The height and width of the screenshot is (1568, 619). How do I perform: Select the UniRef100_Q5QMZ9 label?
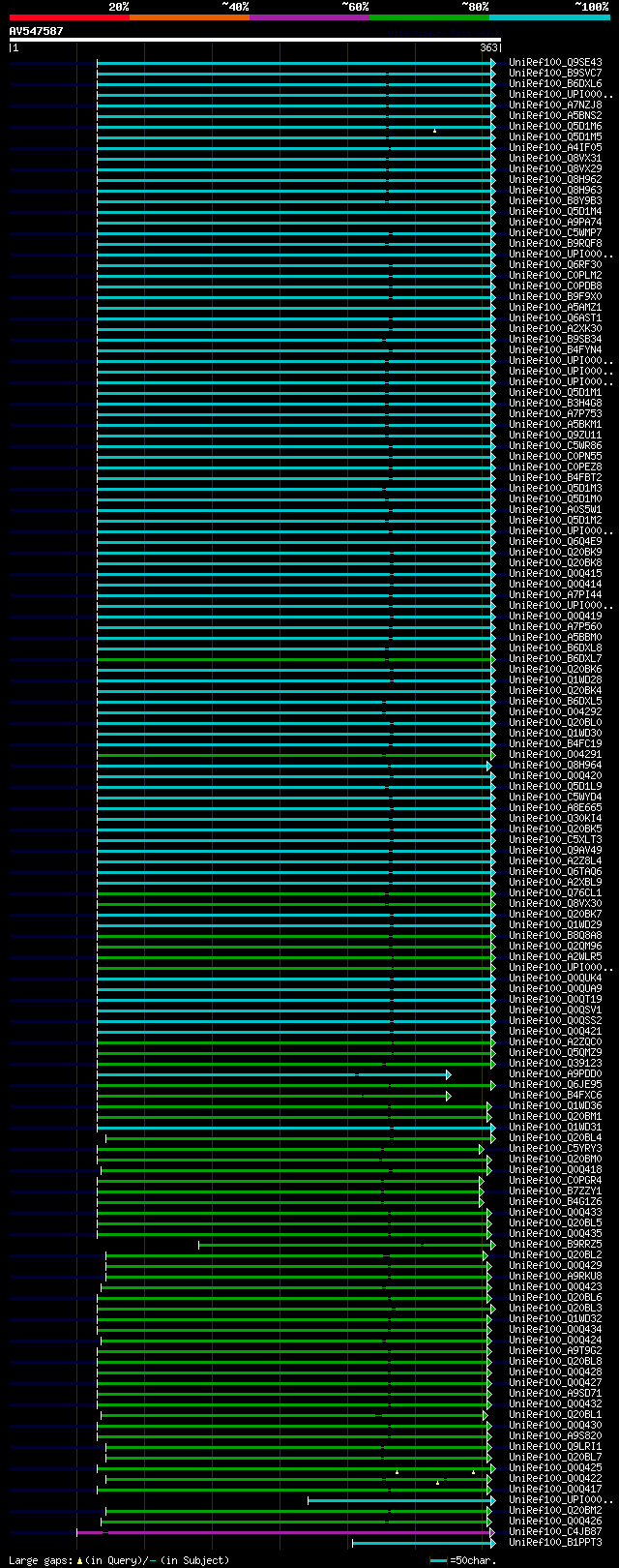coord(555,1053)
